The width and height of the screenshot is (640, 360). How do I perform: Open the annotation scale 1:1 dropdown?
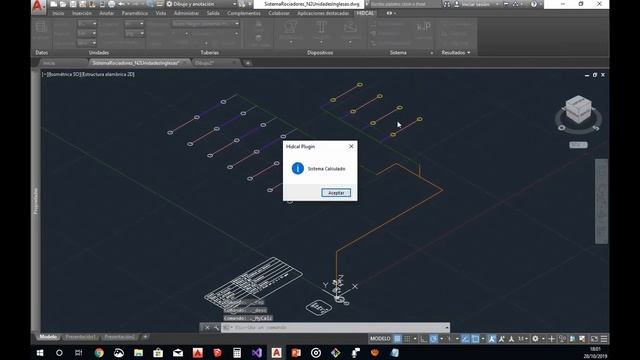point(523,339)
